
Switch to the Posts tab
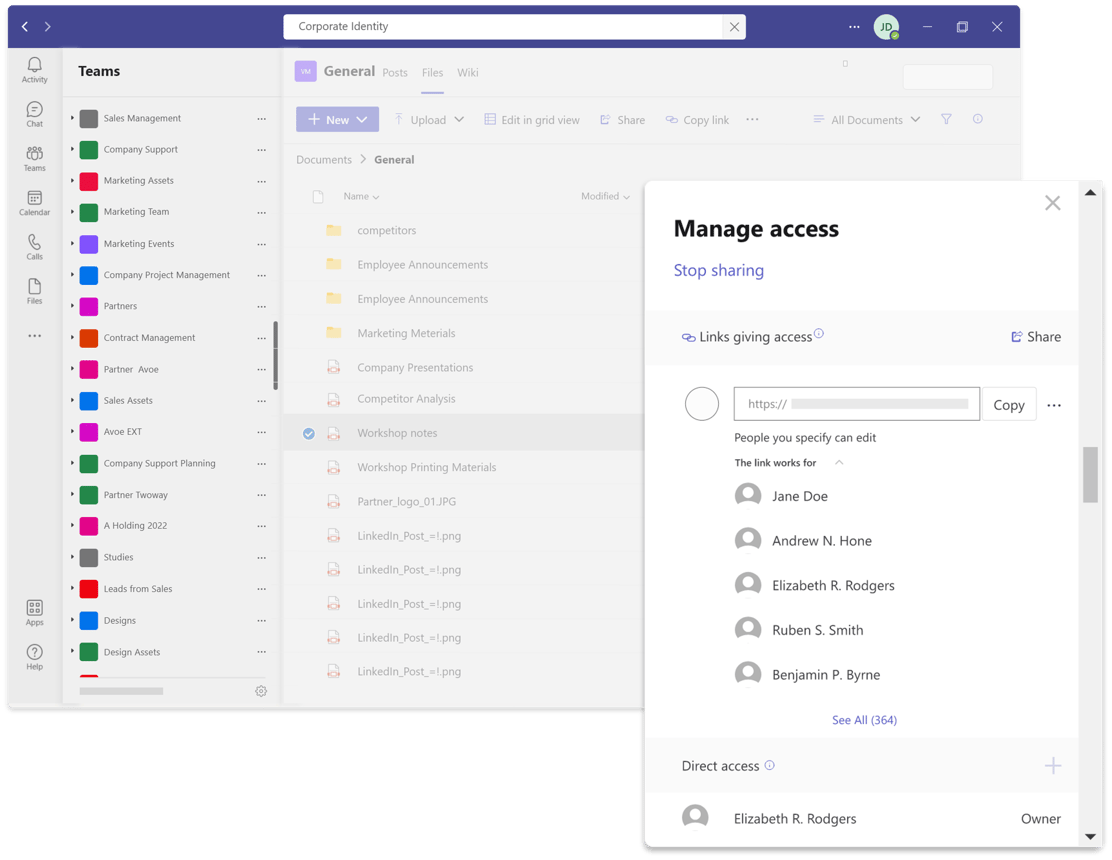point(395,72)
